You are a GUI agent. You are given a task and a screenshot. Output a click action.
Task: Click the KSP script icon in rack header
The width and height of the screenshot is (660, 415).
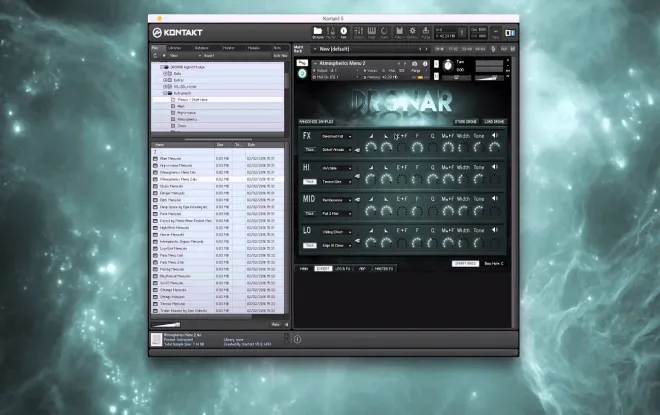coord(493,49)
